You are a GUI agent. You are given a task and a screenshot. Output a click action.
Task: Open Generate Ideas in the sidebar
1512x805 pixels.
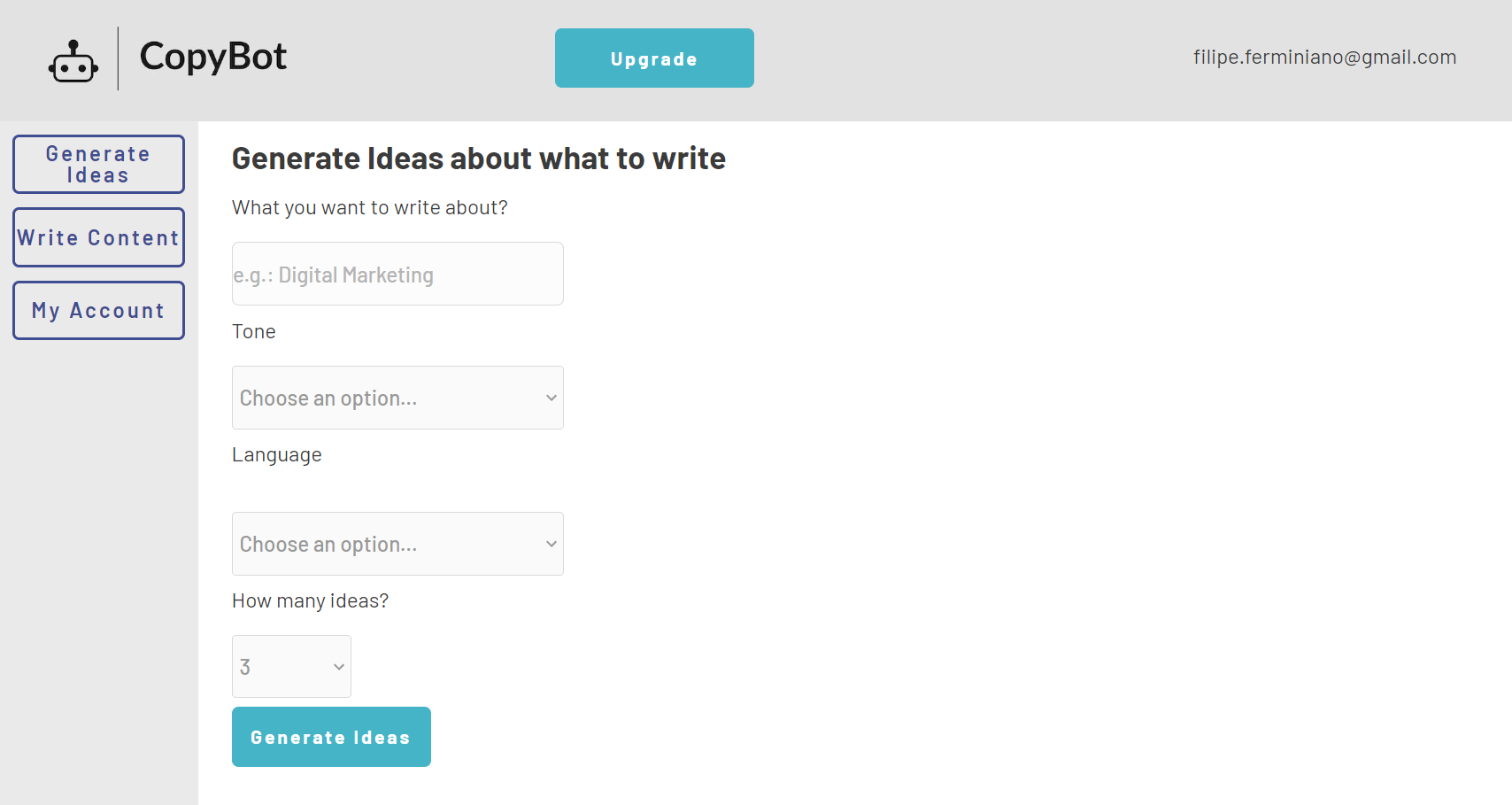click(x=98, y=165)
